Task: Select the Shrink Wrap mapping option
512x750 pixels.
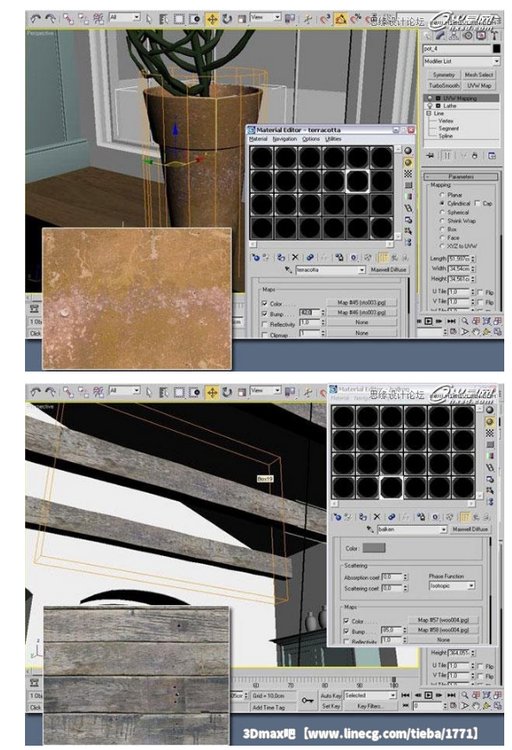Action: [x=442, y=221]
